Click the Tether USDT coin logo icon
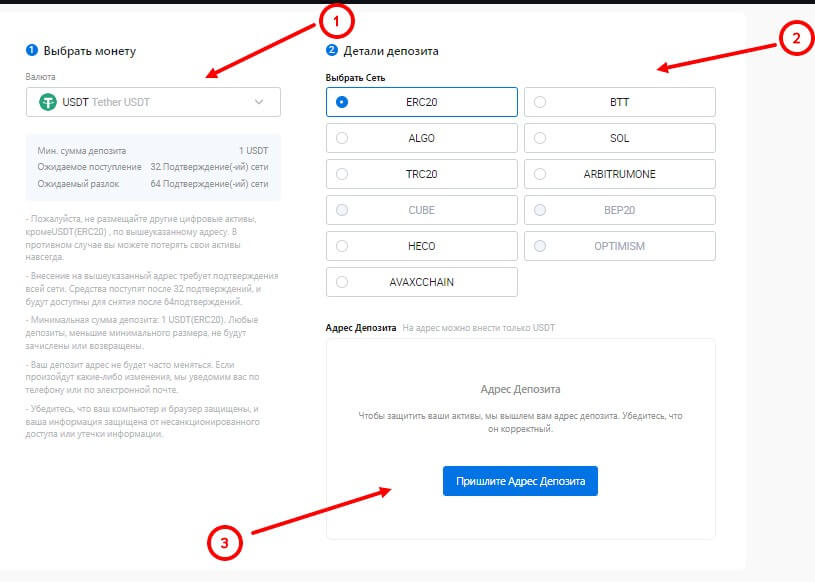This screenshot has height=582, width=815. [46, 102]
